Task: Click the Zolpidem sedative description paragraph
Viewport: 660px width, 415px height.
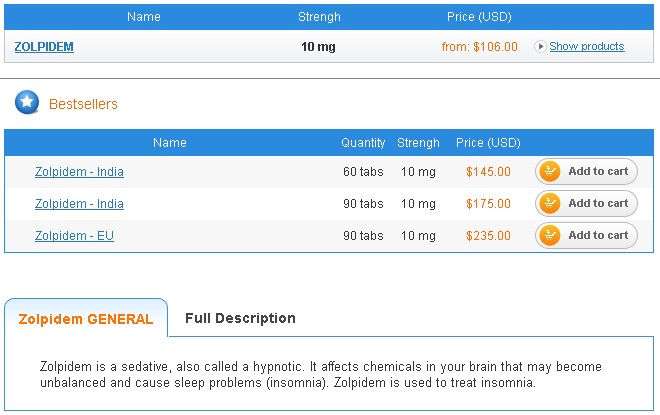Action: point(330,374)
